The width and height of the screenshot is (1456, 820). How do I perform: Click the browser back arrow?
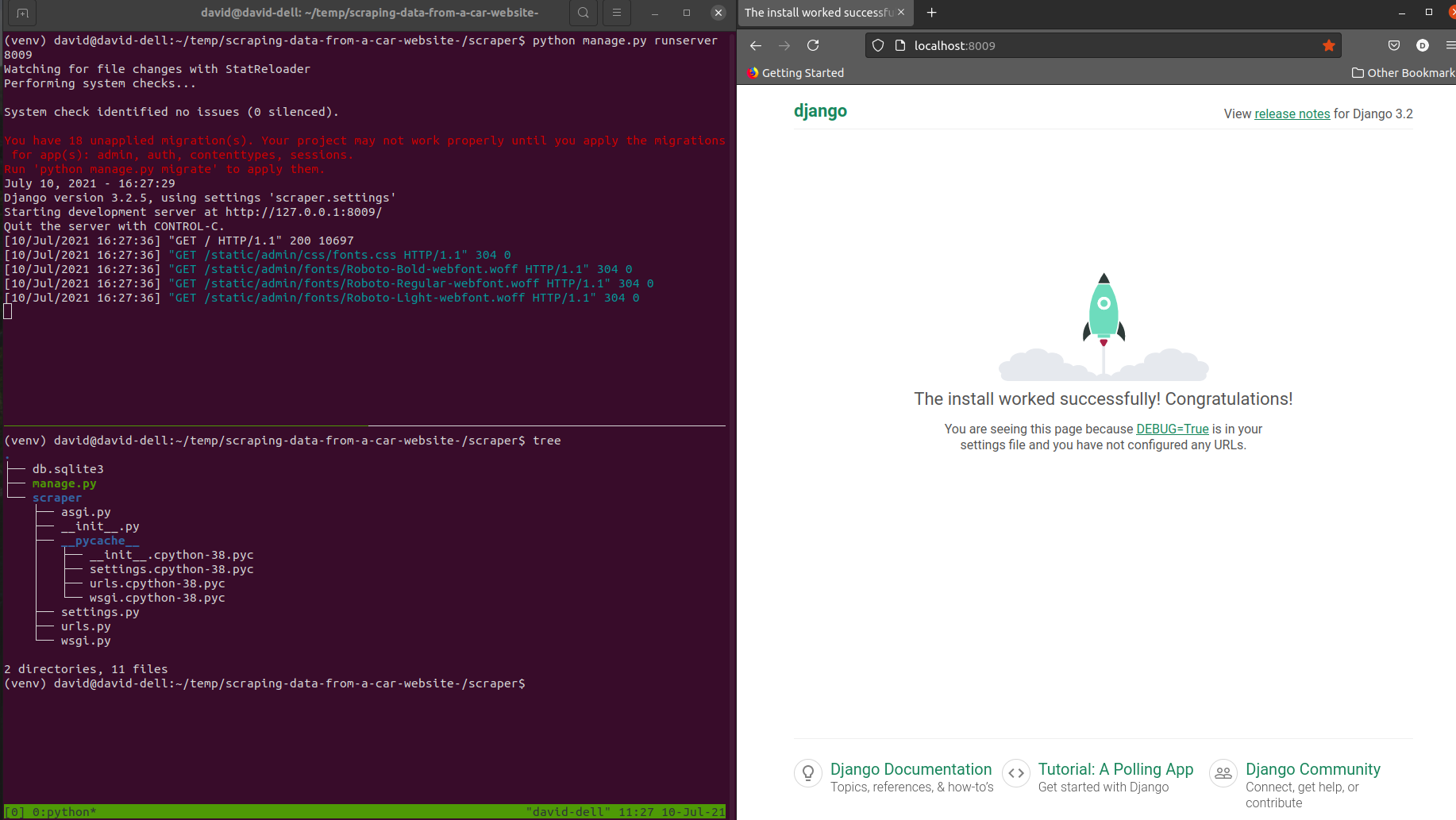pyautogui.click(x=755, y=45)
